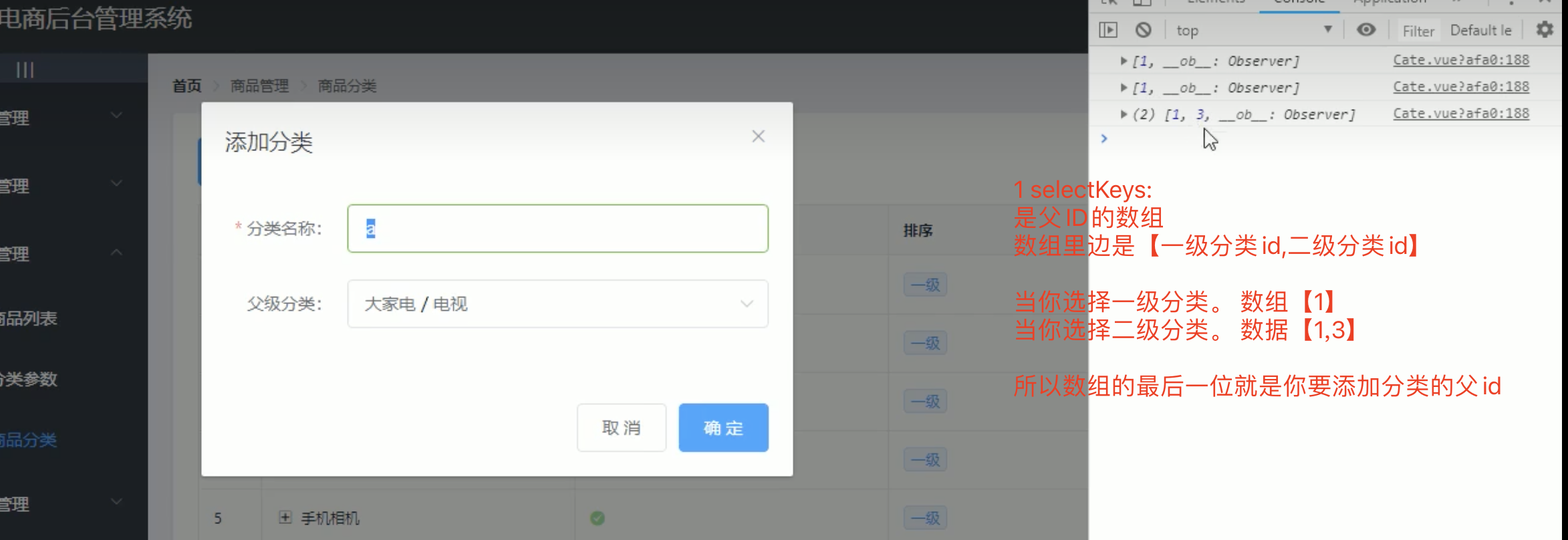
Task: Open 商品分类 sidebar menu item
Action: 28,440
